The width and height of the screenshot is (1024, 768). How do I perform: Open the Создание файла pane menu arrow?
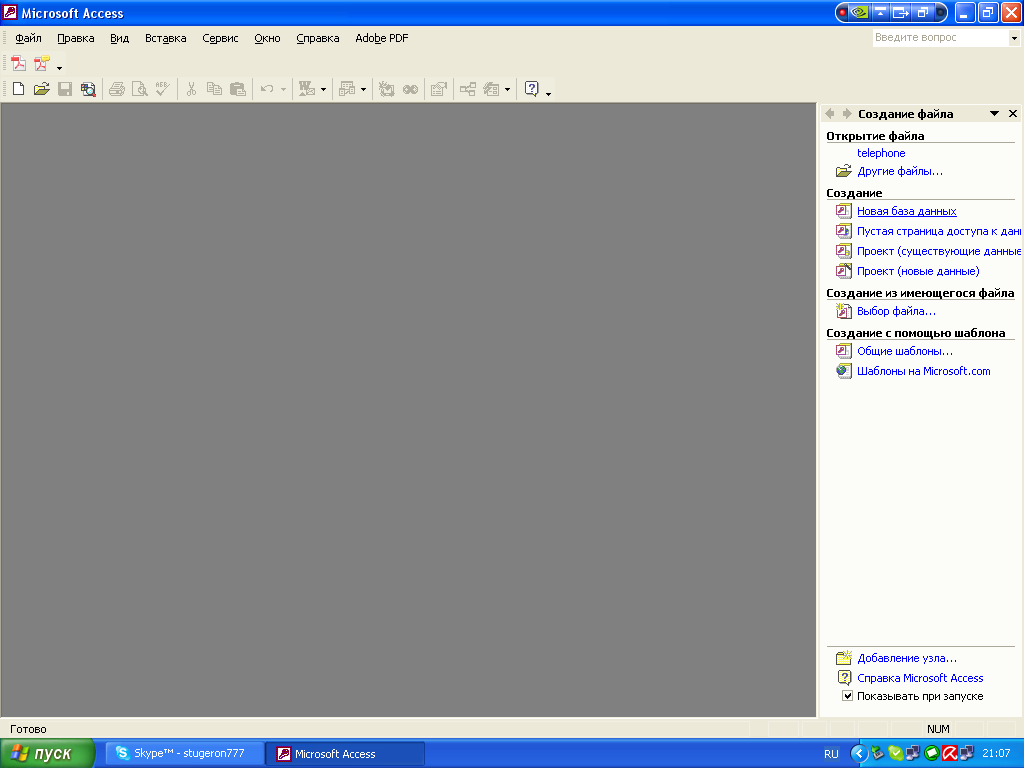(x=994, y=114)
